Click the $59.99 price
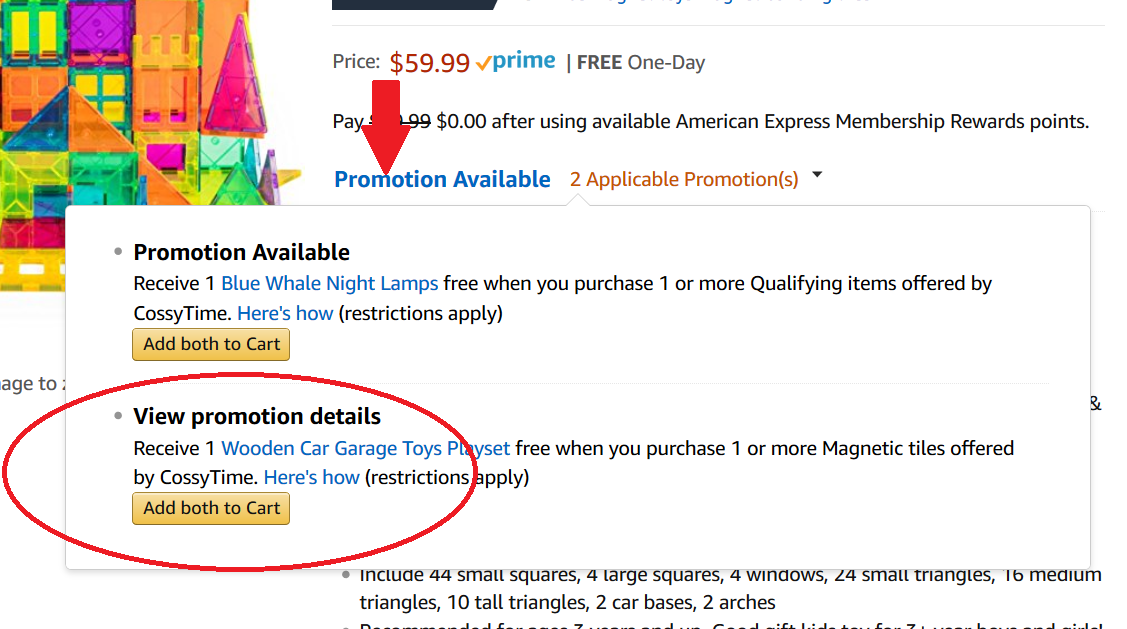Viewport: 1127px width, 629px height. [429, 63]
